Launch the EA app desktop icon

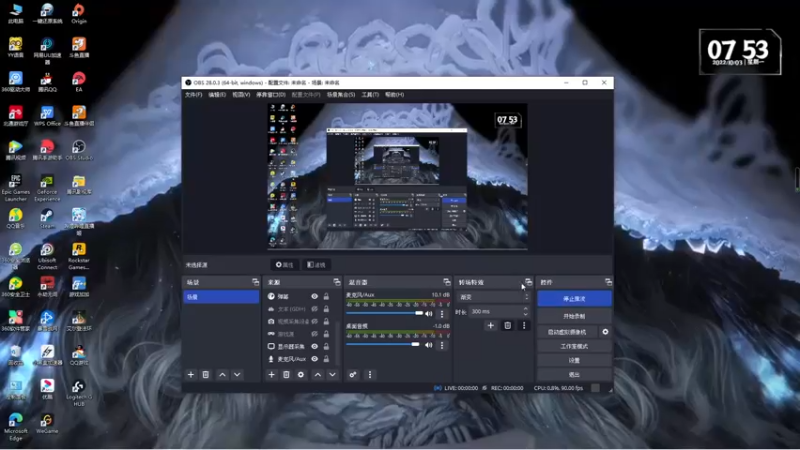tap(79, 82)
